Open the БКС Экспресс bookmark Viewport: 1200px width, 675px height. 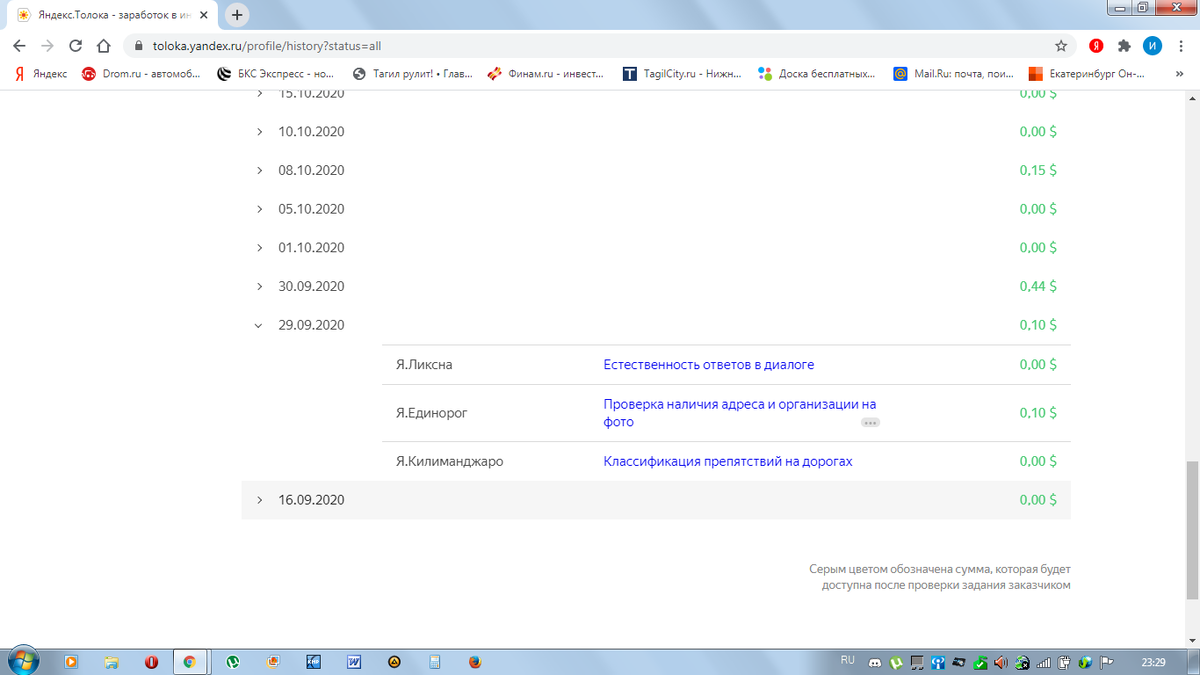(x=276, y=73)
